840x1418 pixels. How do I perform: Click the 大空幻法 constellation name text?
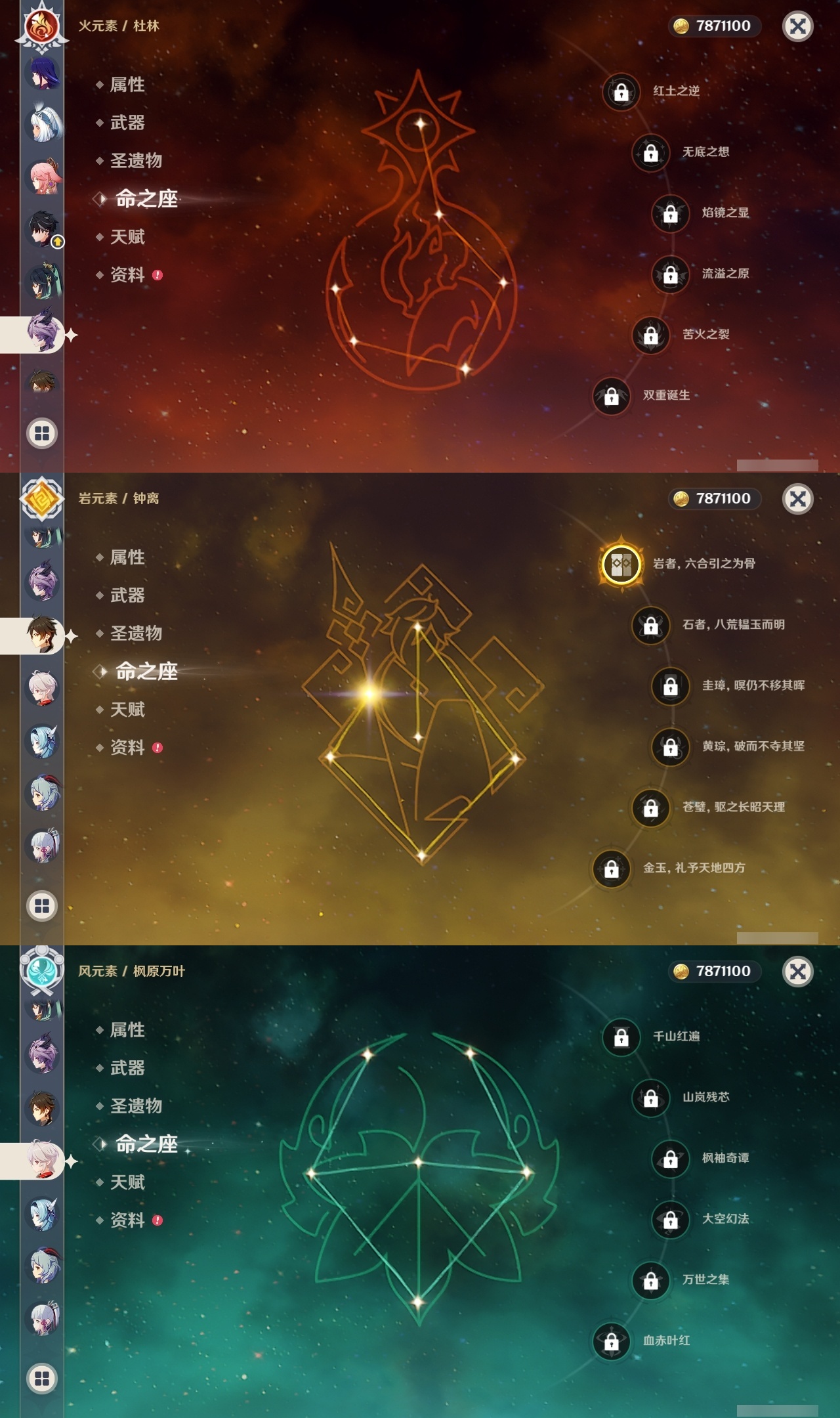pos(725,1219)
